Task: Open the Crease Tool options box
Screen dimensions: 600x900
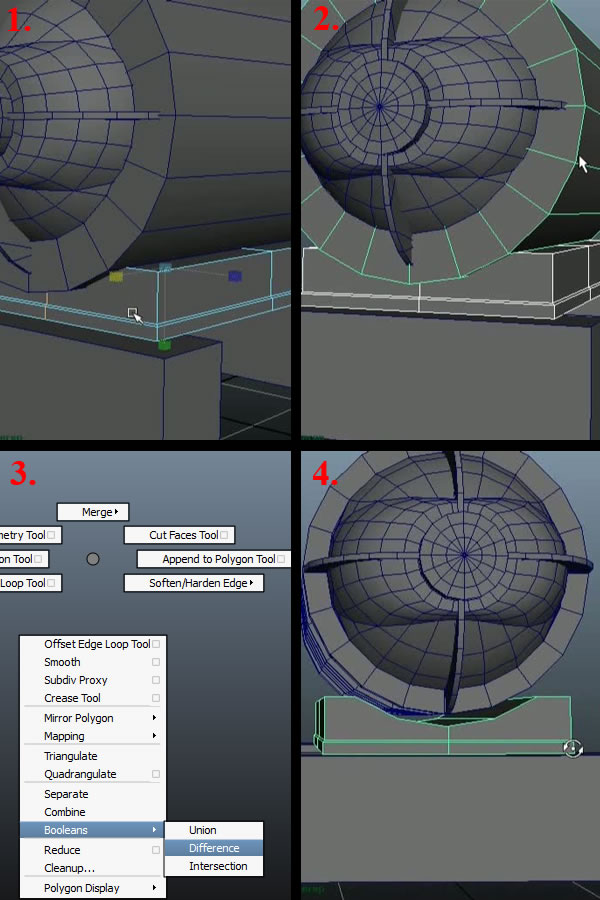Action: [x=156, y=699]
